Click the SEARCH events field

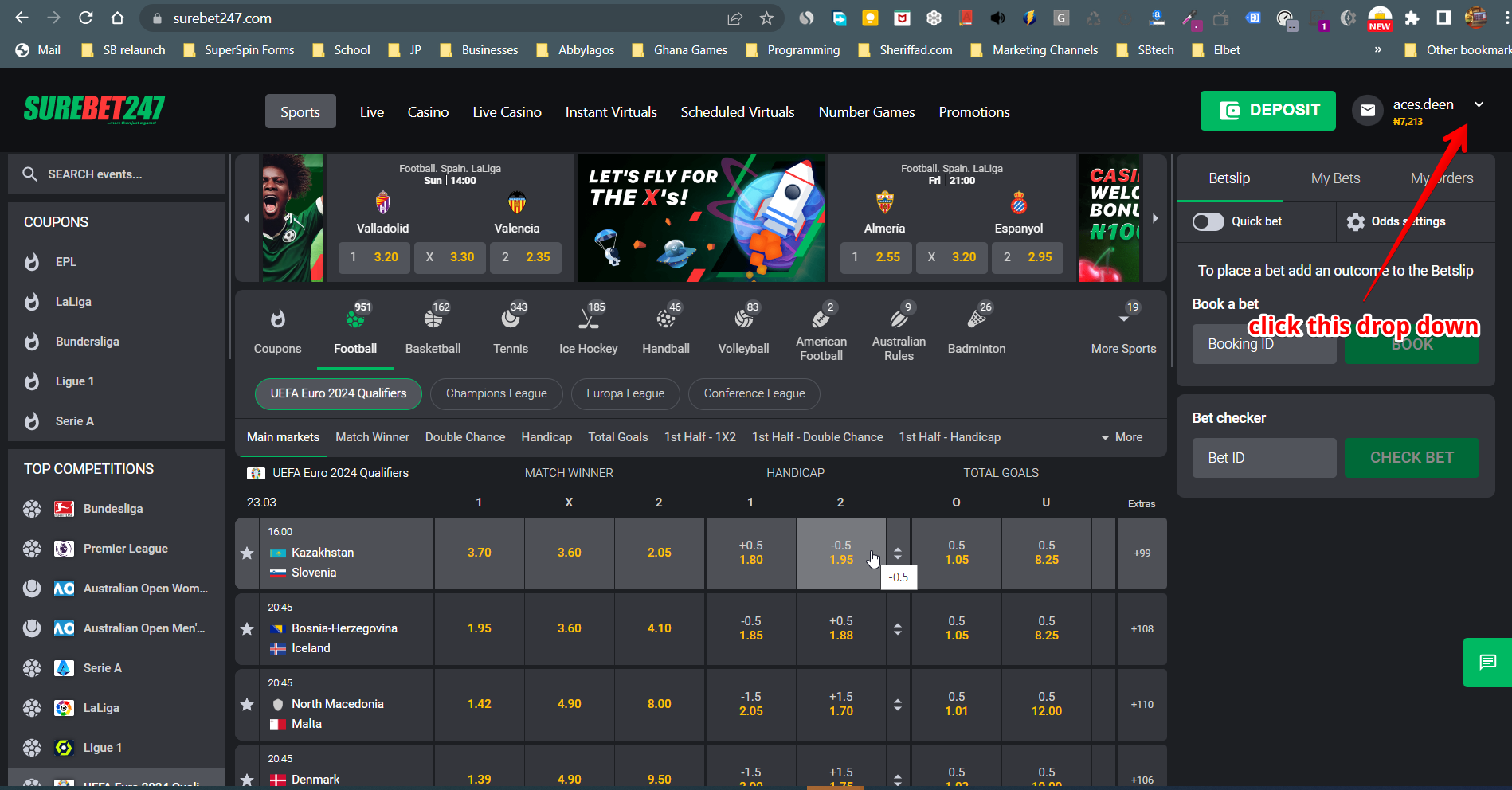[x=116, y=174]
